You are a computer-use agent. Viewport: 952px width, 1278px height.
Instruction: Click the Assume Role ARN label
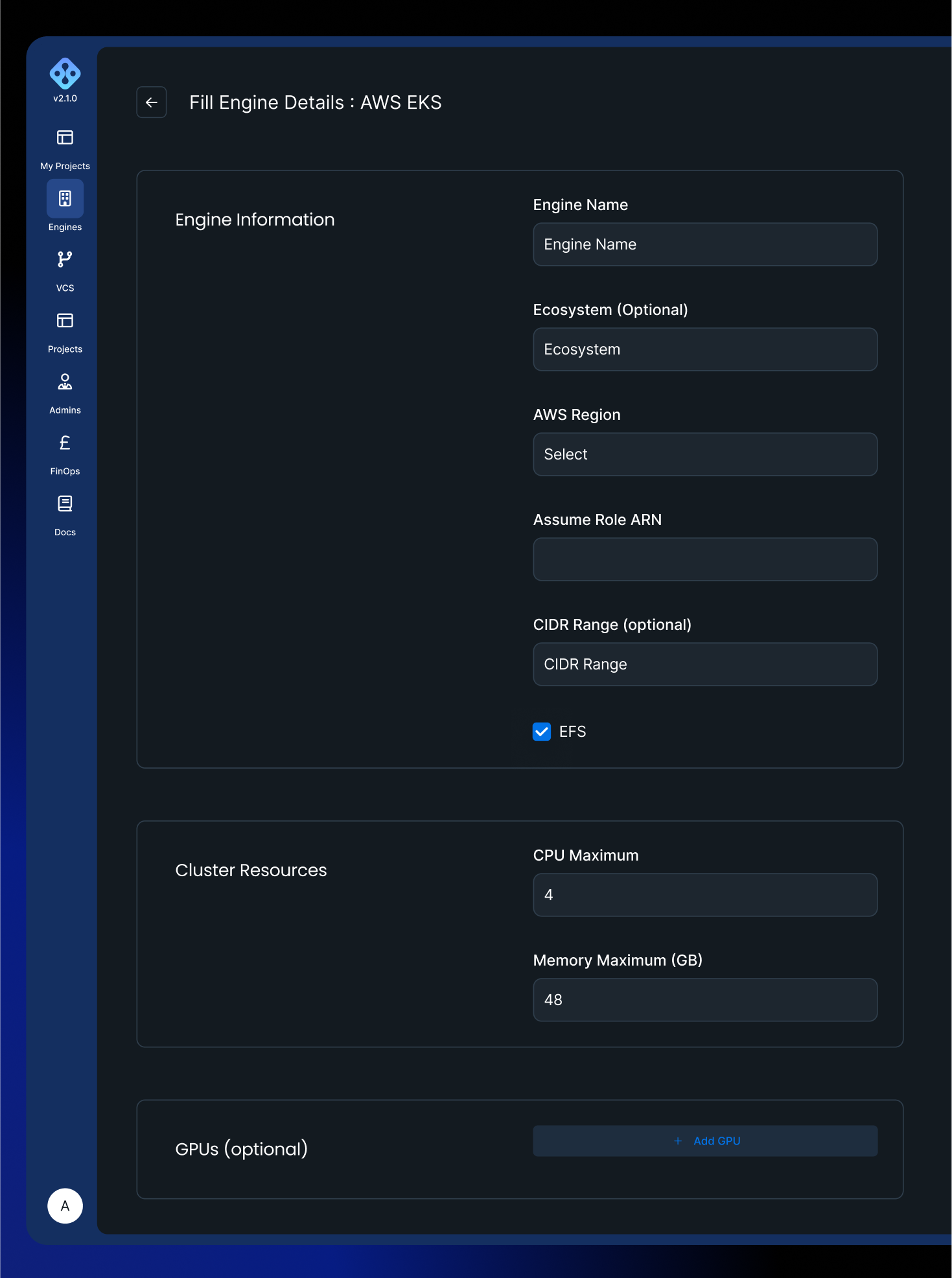click(x=597, y=520)
